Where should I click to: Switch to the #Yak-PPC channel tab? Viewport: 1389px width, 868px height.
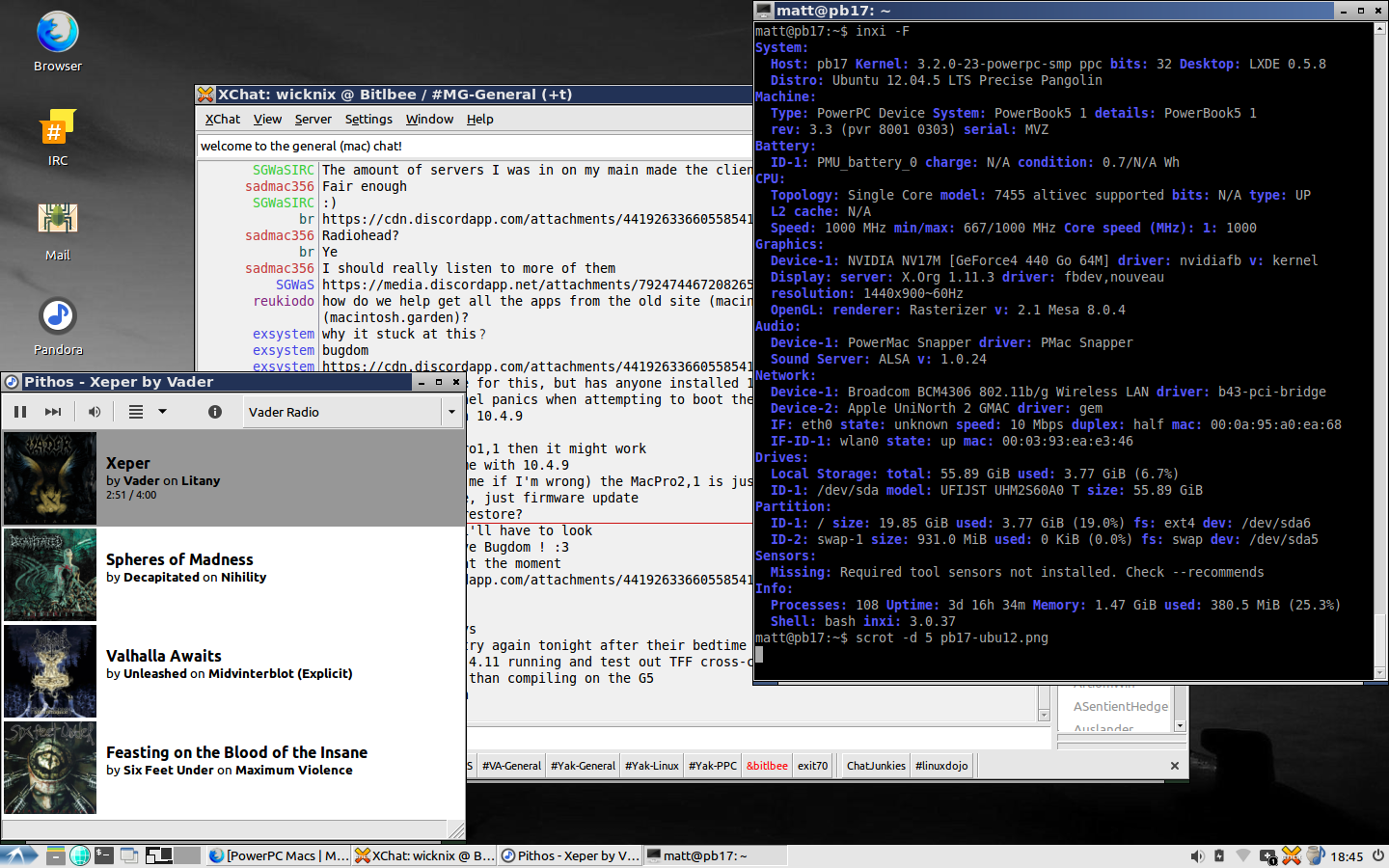pos(713,766)
